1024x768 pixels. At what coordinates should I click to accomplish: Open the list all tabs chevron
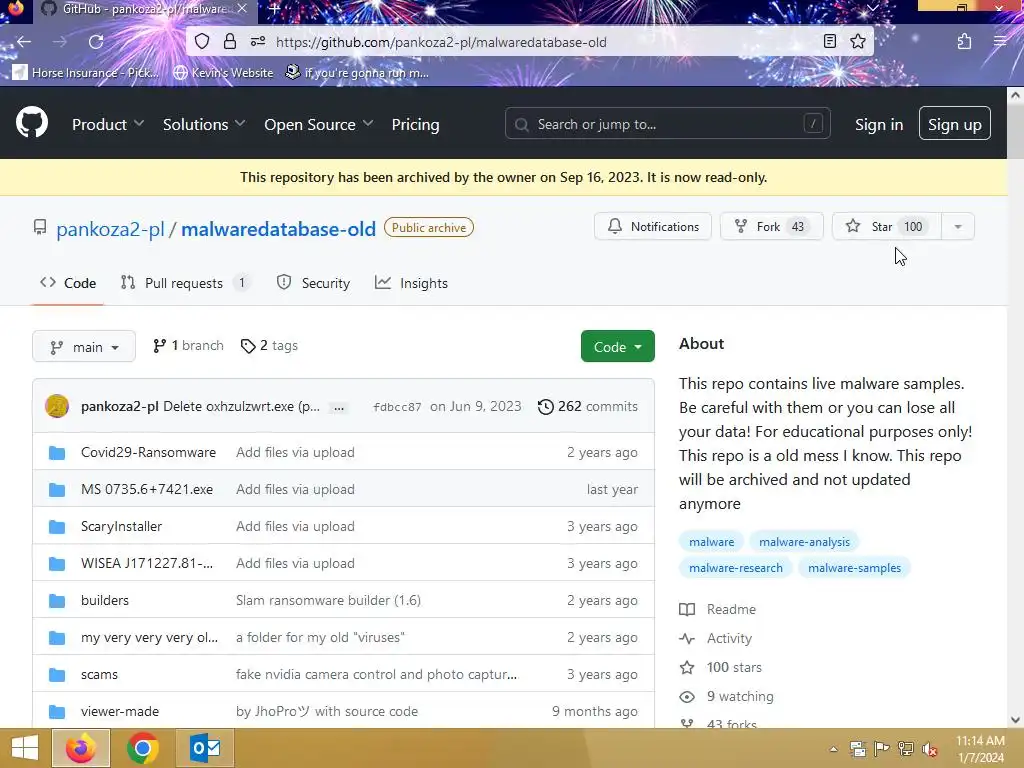[872, 8]
